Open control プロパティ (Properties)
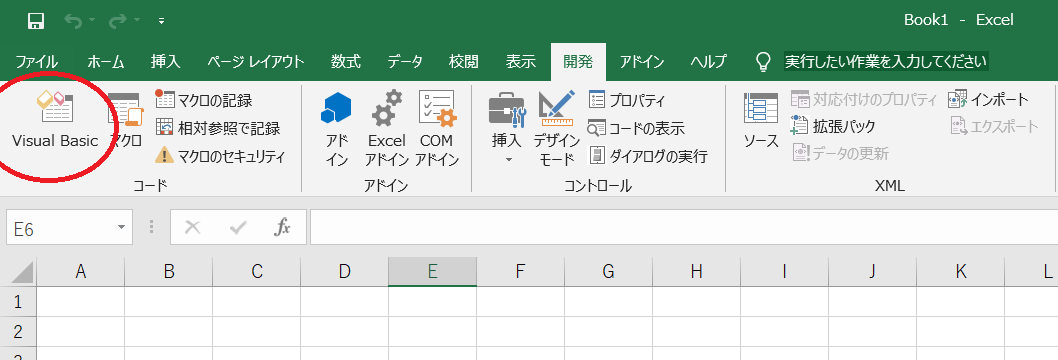The height and width of the screenshot is (360, 1058). tap(628, 100)
